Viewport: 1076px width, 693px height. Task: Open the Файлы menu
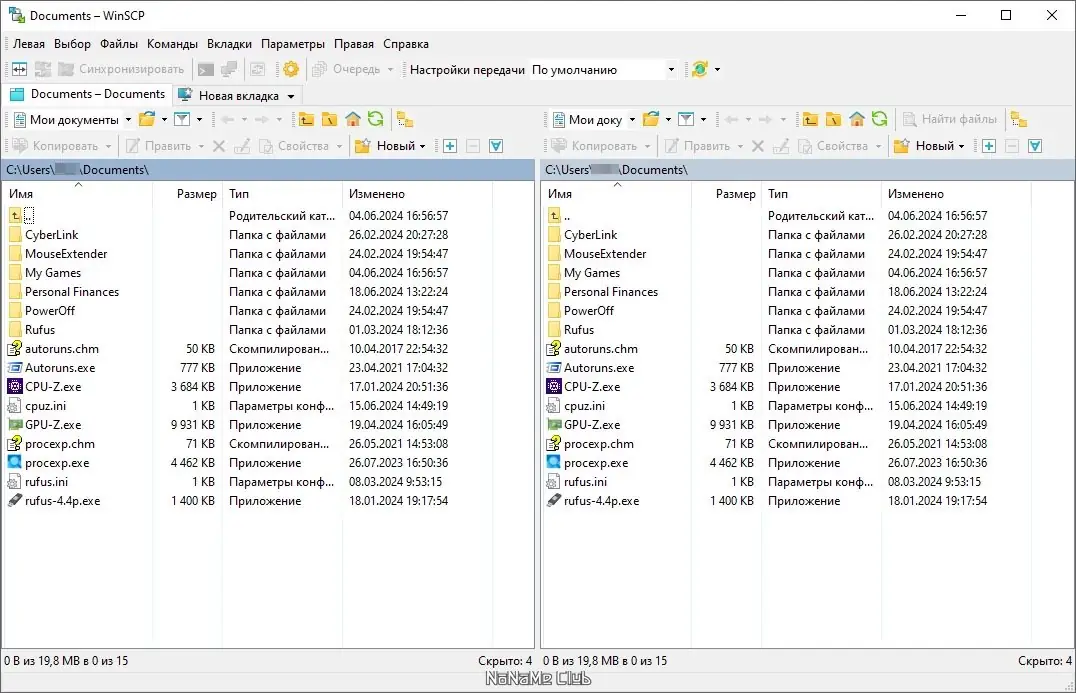119,44
